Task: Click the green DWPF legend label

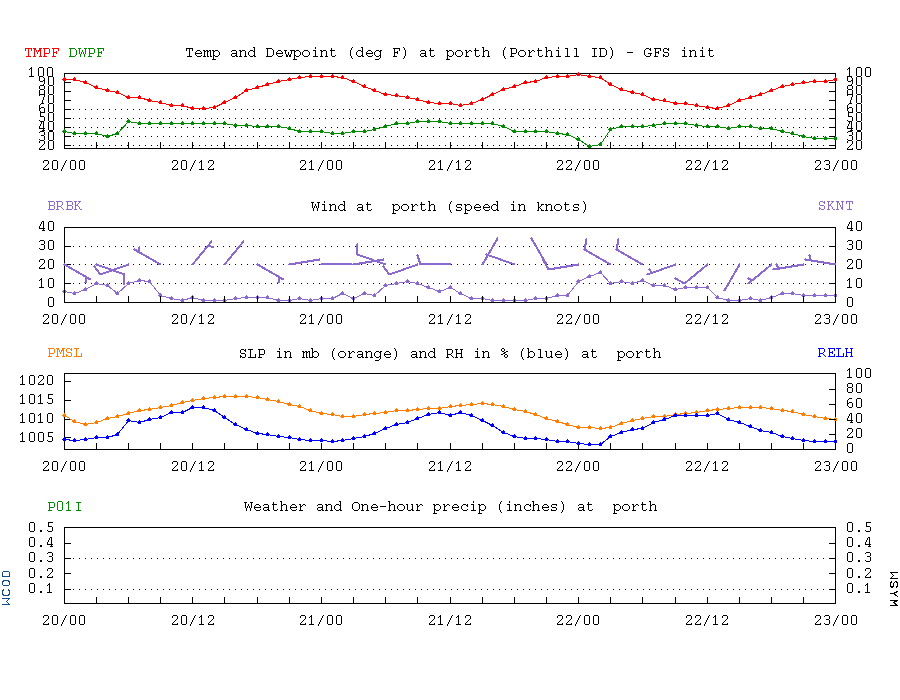Action: pos(86,53)
